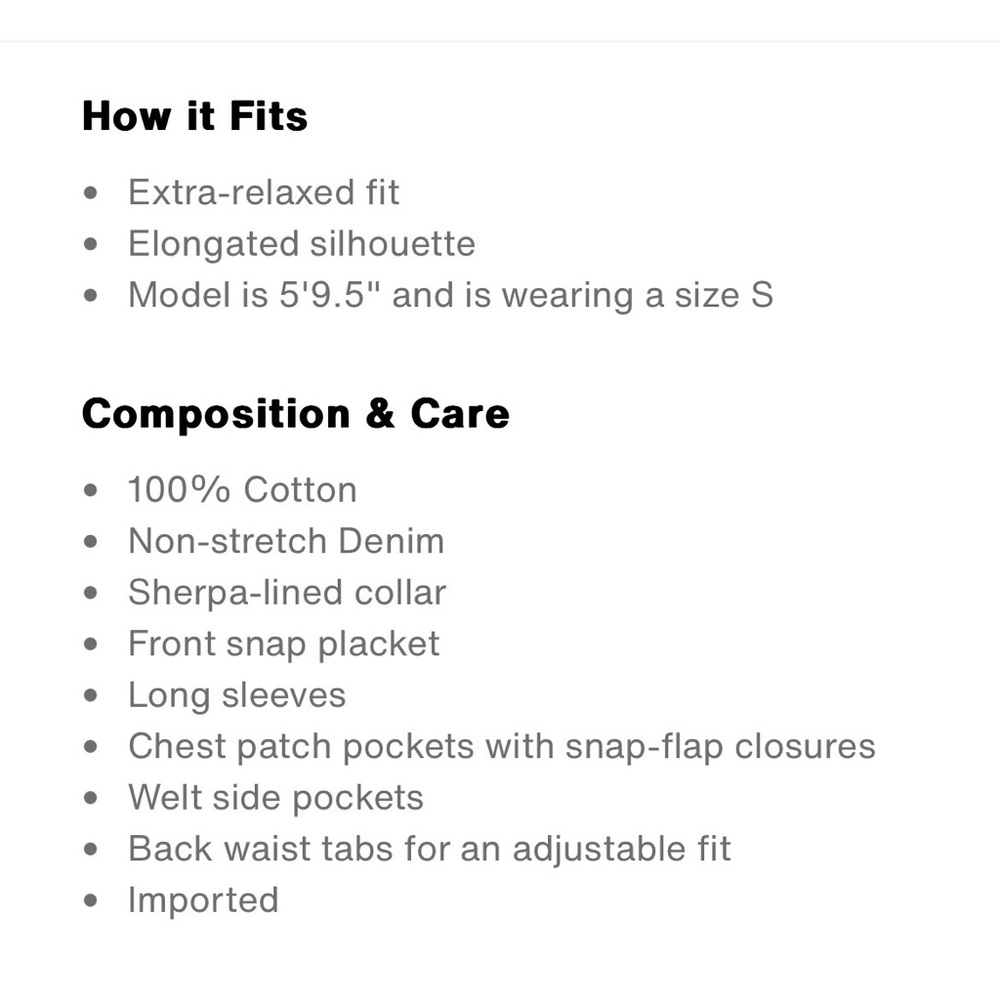Click the "Imported" list item
The image size is (1000, 1000).
[x=203, y=900]
